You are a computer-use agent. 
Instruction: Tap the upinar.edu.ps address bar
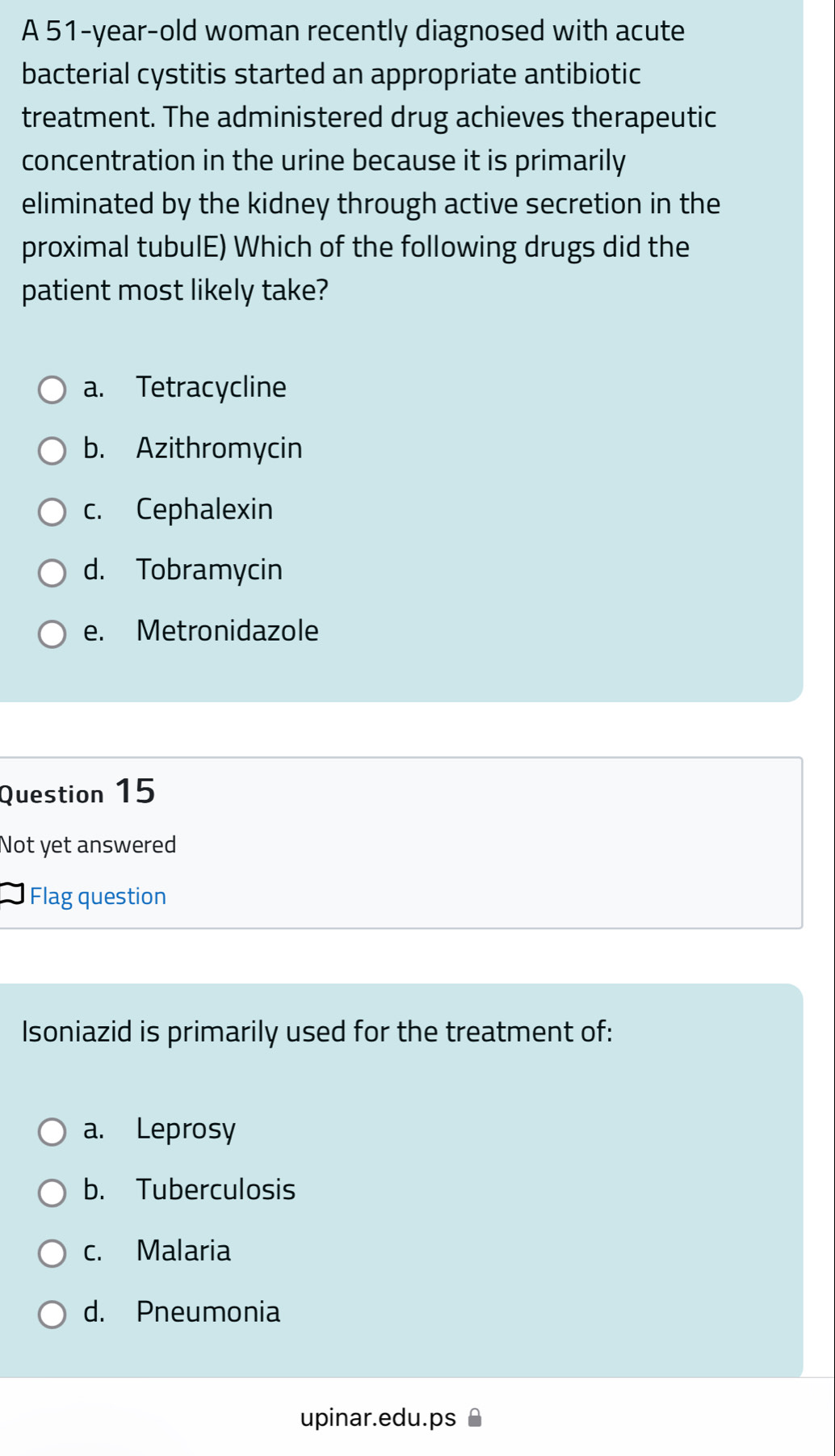(x=378, y=1418)
